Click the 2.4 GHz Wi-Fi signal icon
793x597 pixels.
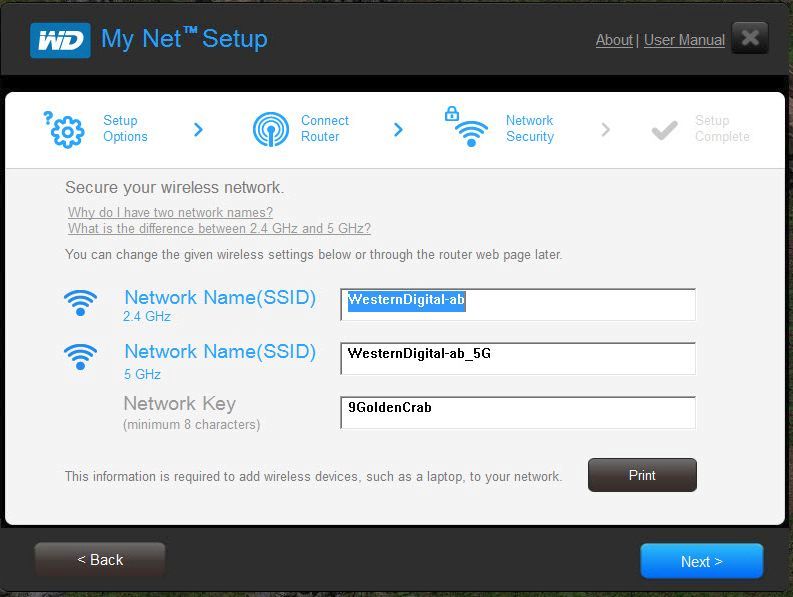click(80, 303)
